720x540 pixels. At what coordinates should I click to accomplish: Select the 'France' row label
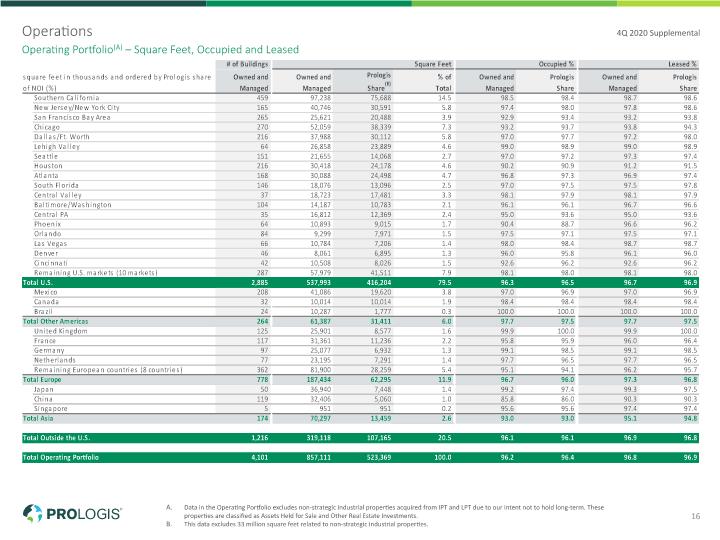45,341
